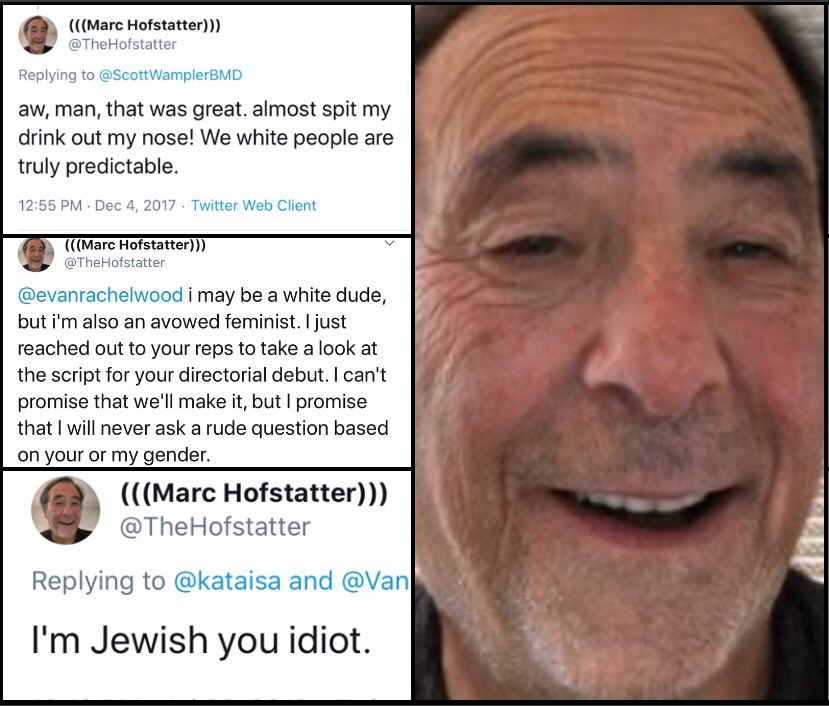Click the second tweet's (((Marc Hofstatter))) name
829x706 pixels.
coord(135,245)
